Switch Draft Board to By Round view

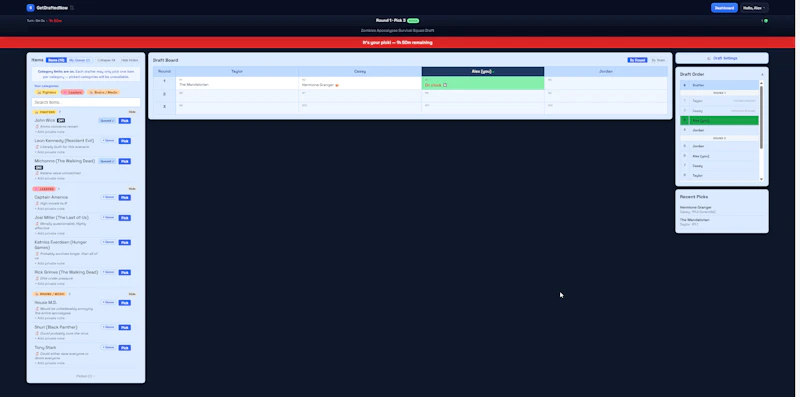[637, 60]
